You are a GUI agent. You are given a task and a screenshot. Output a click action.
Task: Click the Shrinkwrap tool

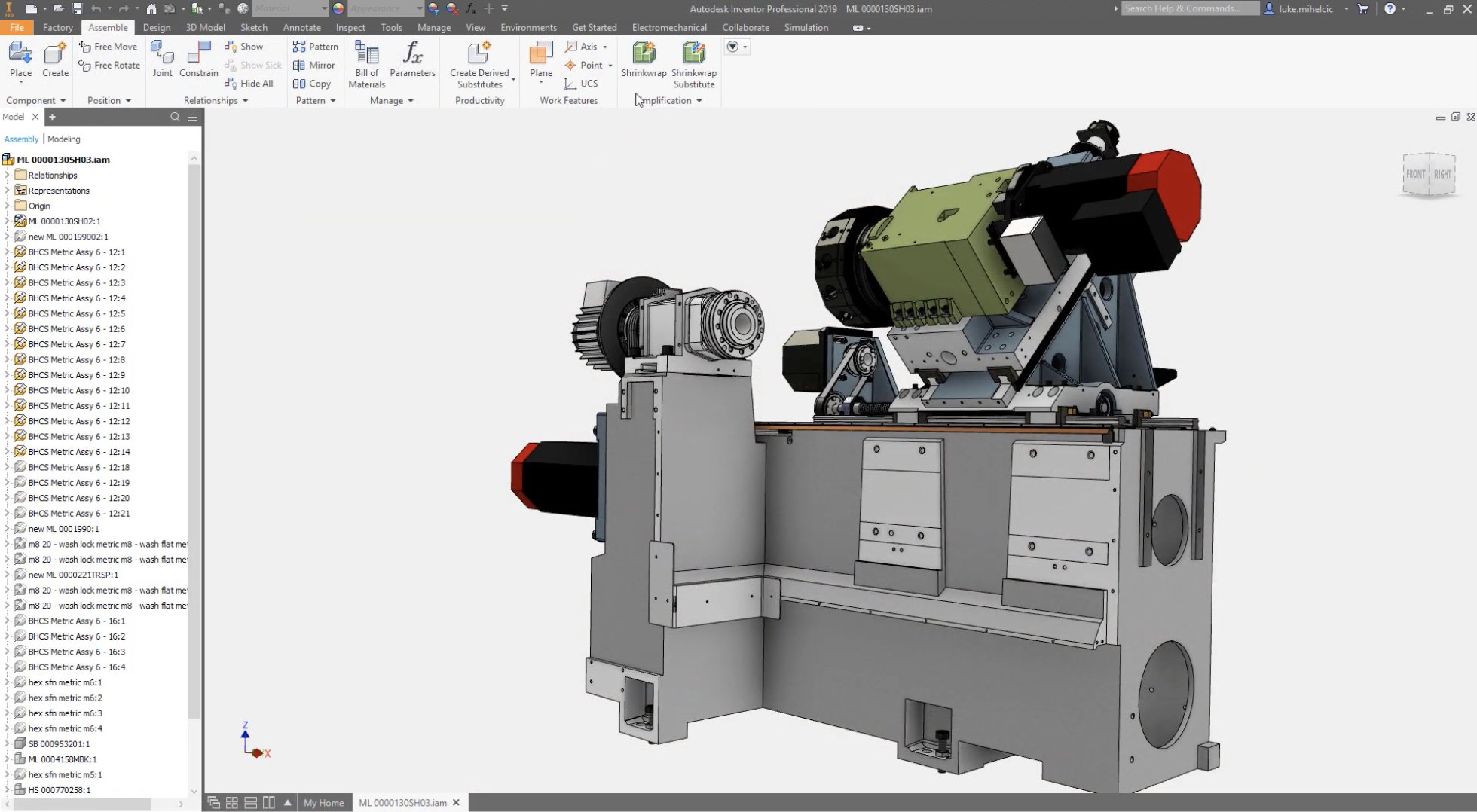pyautogui.click(x=644, y=60)
